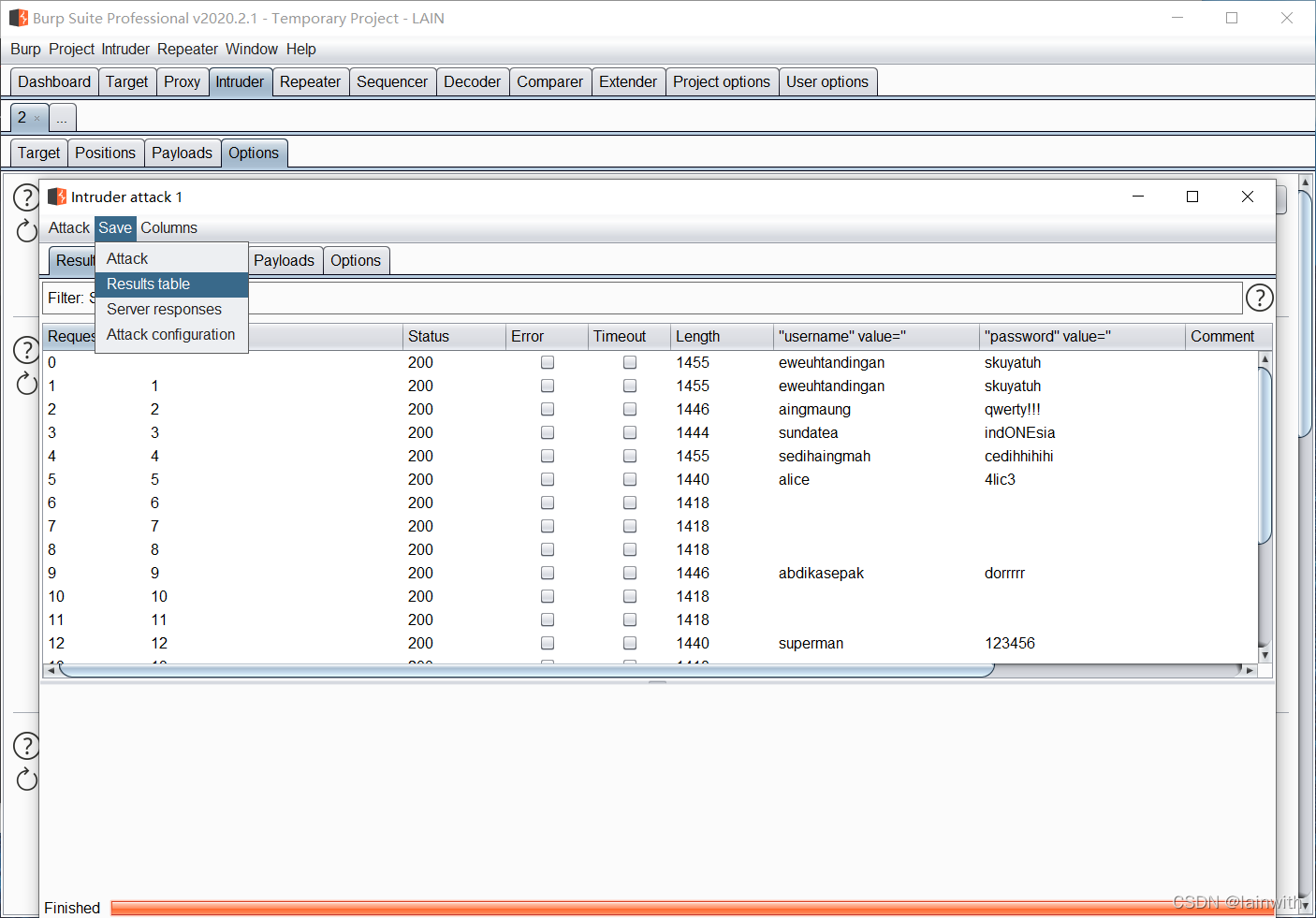1316x918 pixels.
Task: Open Positions tab in Intruder
Action: click(106, 153)
